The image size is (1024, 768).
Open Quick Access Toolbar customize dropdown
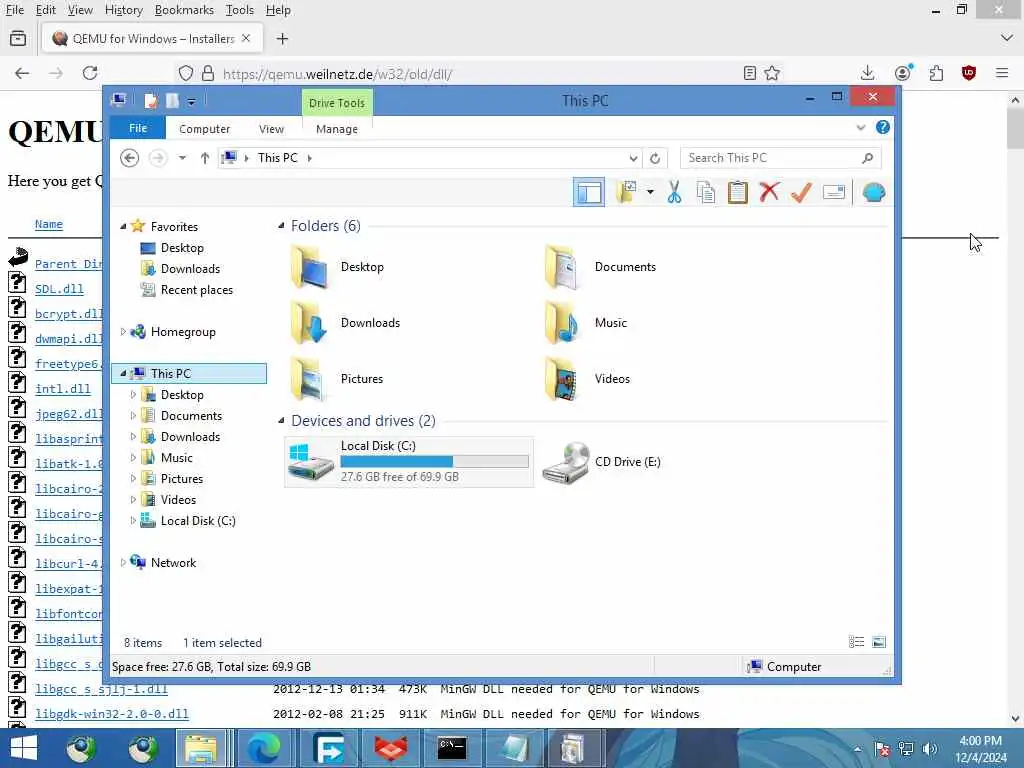[x=191, y=101]
